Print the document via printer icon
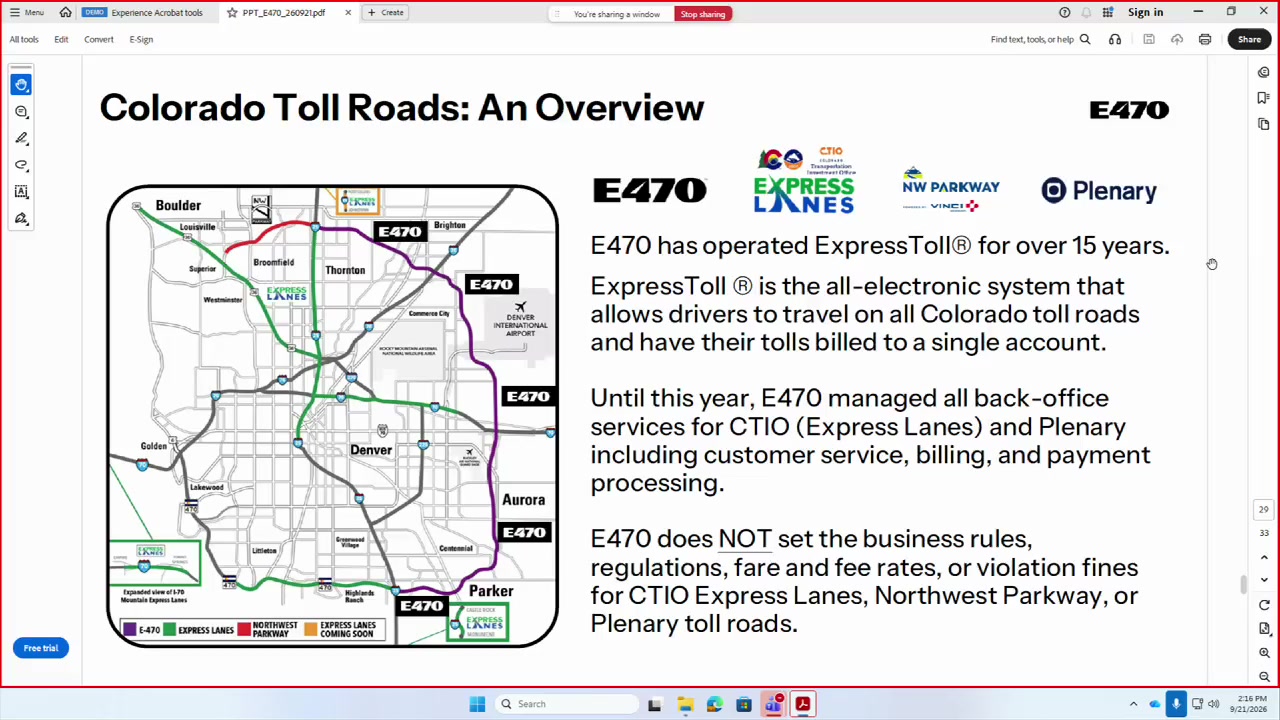This screenshot has width=1280, height=720. click(x=1205, y=39)
